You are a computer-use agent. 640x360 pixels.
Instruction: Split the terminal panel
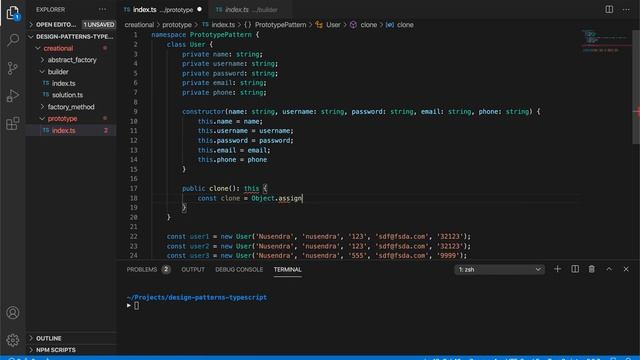coord(575,269)
